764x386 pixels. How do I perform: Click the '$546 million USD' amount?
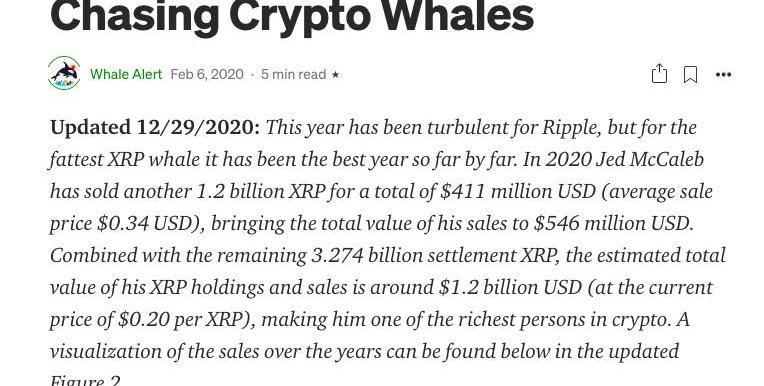[613, 224]
